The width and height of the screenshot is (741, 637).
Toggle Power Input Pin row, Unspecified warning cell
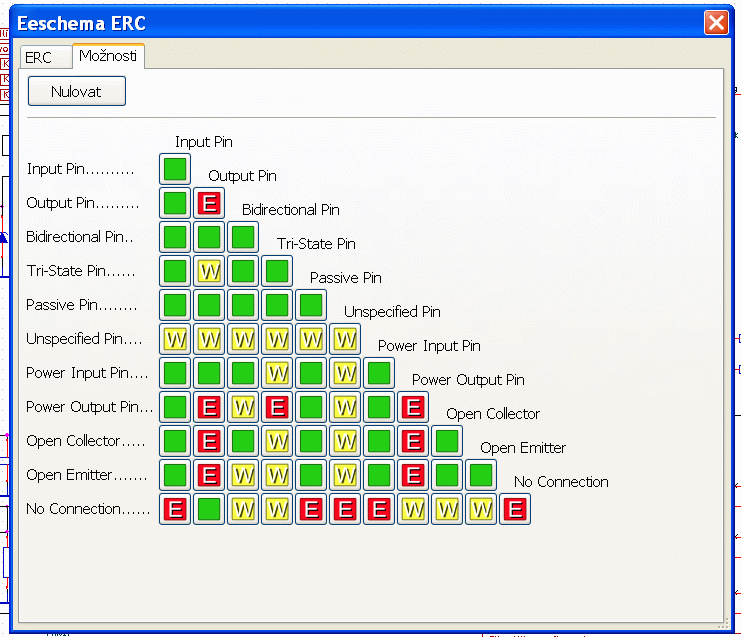[345, 373]
